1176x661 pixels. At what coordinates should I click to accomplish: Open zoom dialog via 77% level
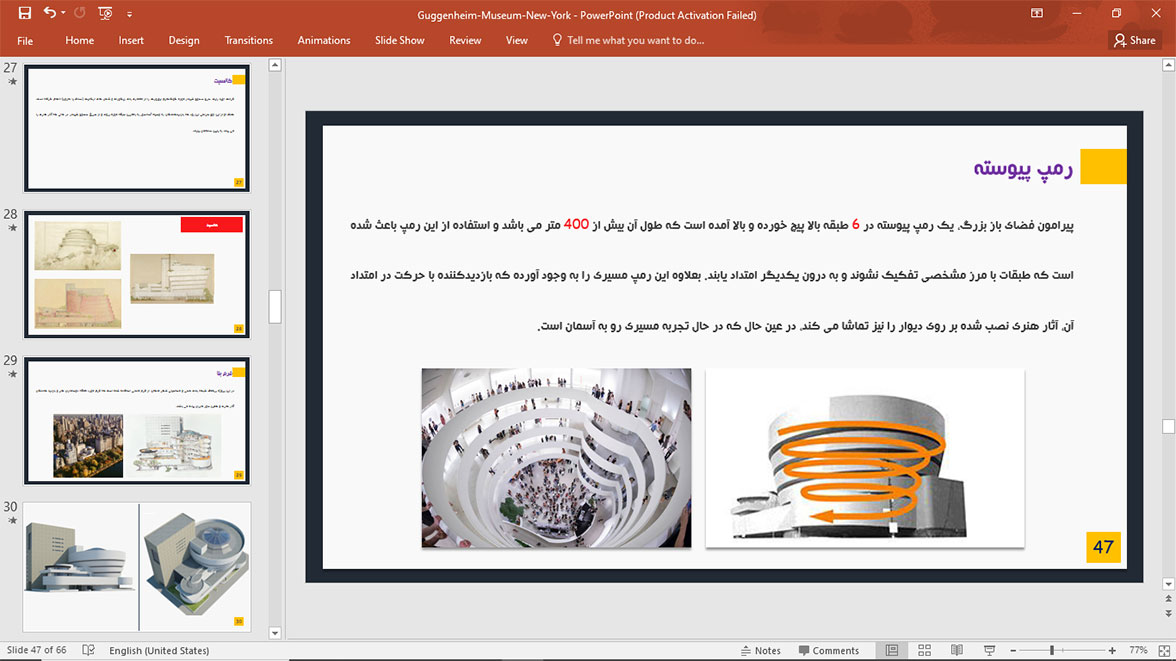pyautogui.click(x=1138, y=650)
